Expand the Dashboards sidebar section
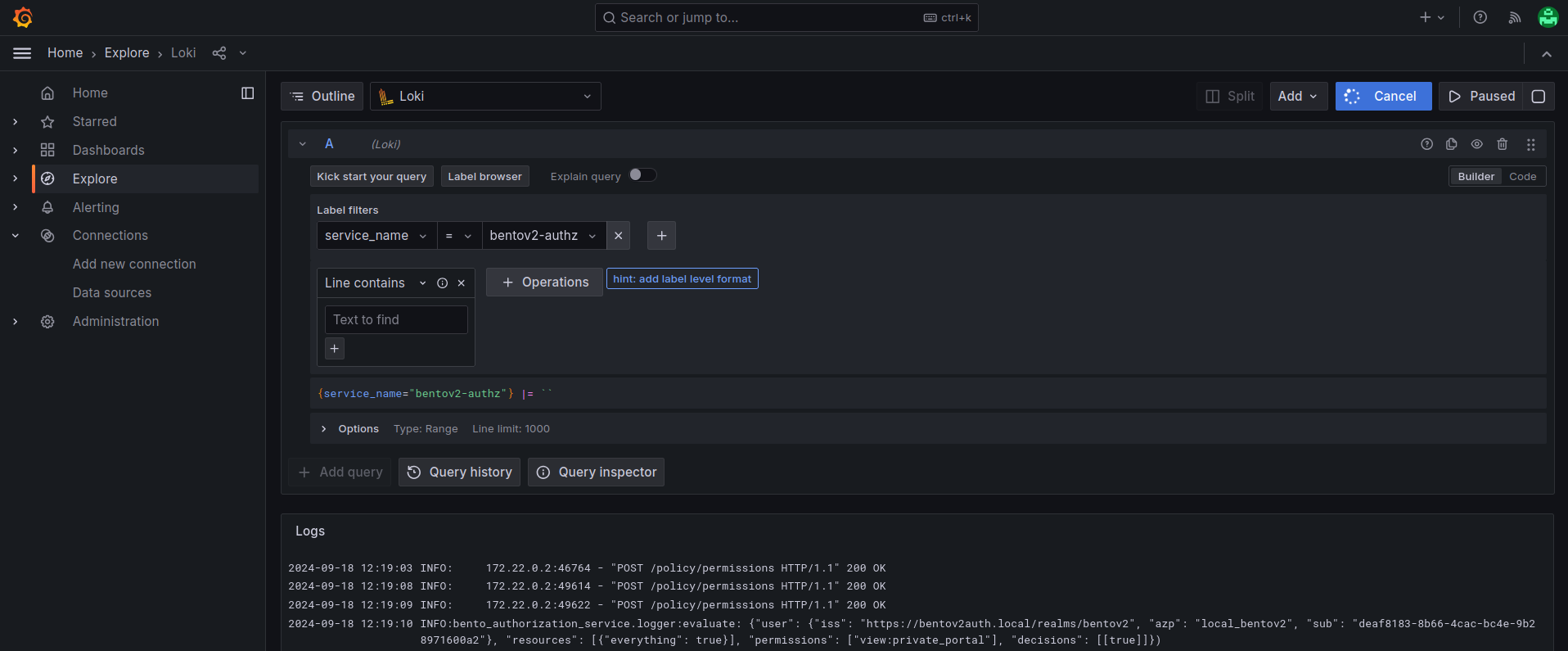Viewport: 1568px width, 651px height. [x=16, y=151]
